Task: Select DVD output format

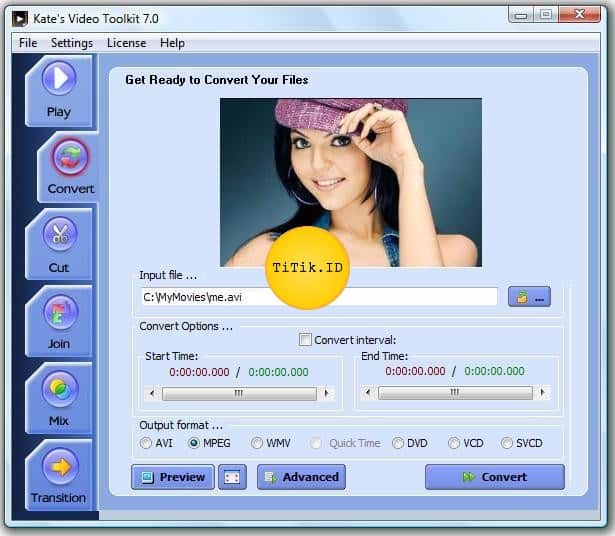Action: [x=398, y=443]
